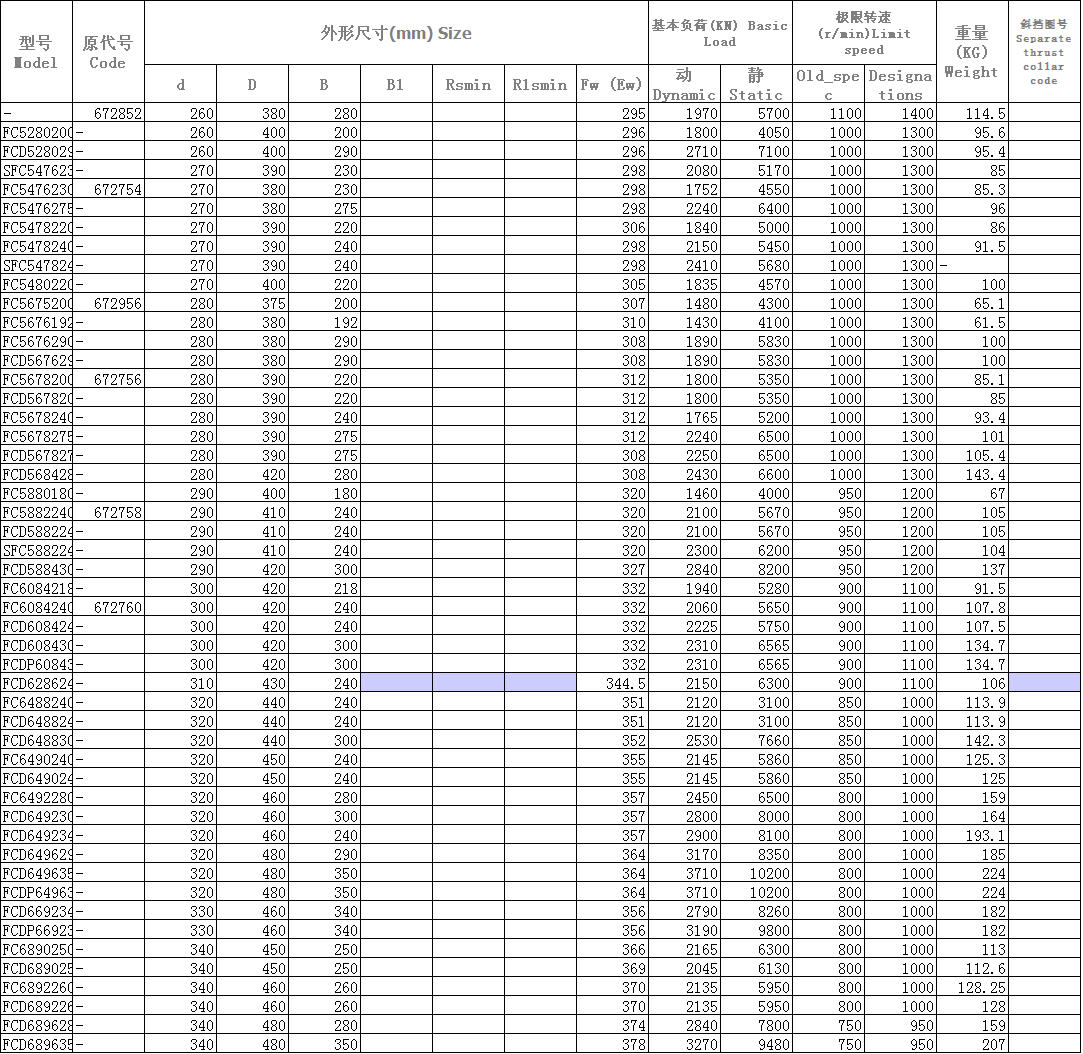Click the Separate thrust collar code header
The image size is (1083, 1054).
(1044, 52)
